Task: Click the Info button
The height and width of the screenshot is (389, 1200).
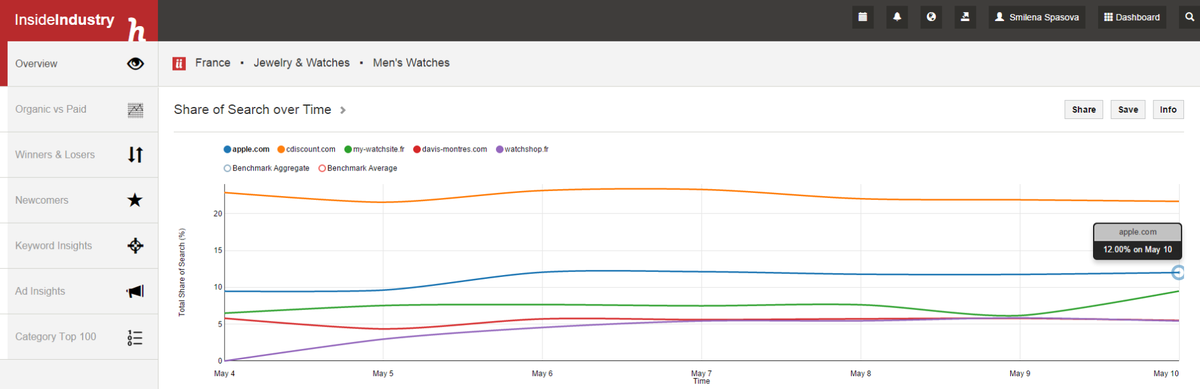Action: pos(1167,110)
